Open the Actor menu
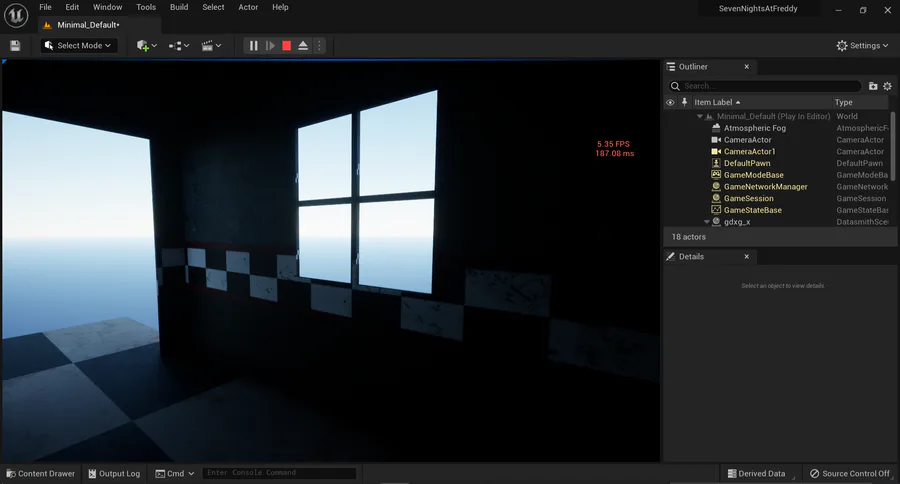 click(x=248, y=7)
